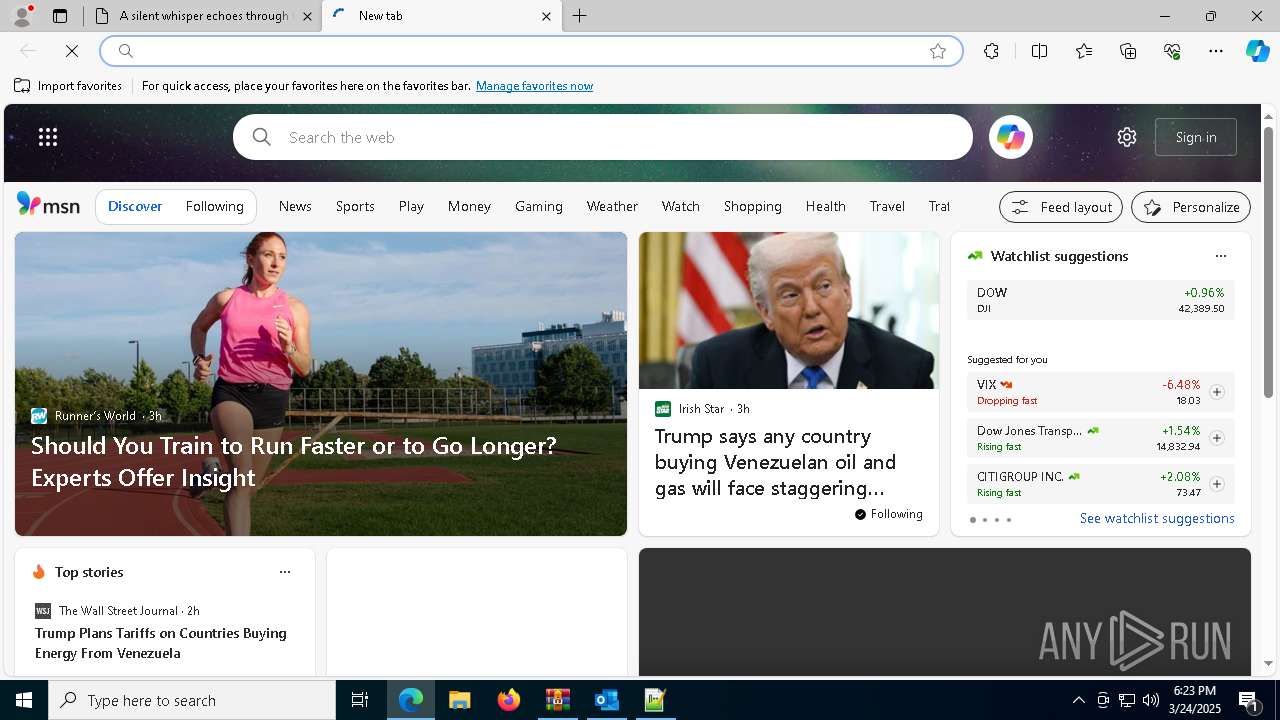Select the Discover feed tab

point(135,206)
